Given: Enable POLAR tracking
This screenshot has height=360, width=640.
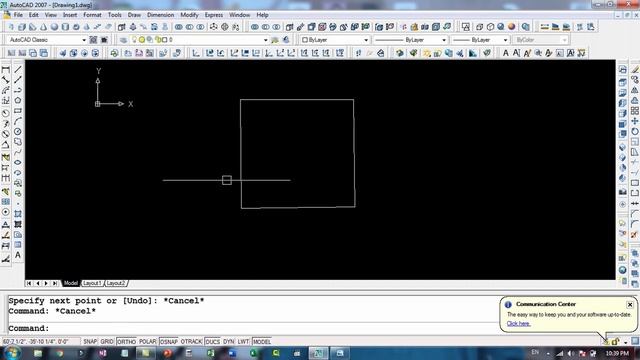Looking at the screenshot, I should [147, 342].
